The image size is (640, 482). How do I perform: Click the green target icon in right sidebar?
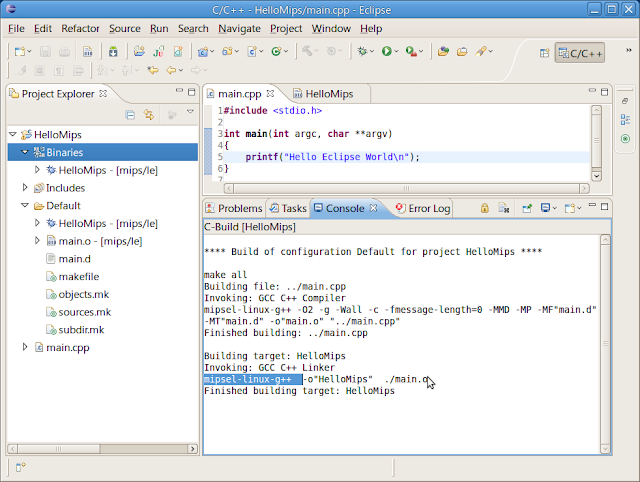[x=625, y=139]
